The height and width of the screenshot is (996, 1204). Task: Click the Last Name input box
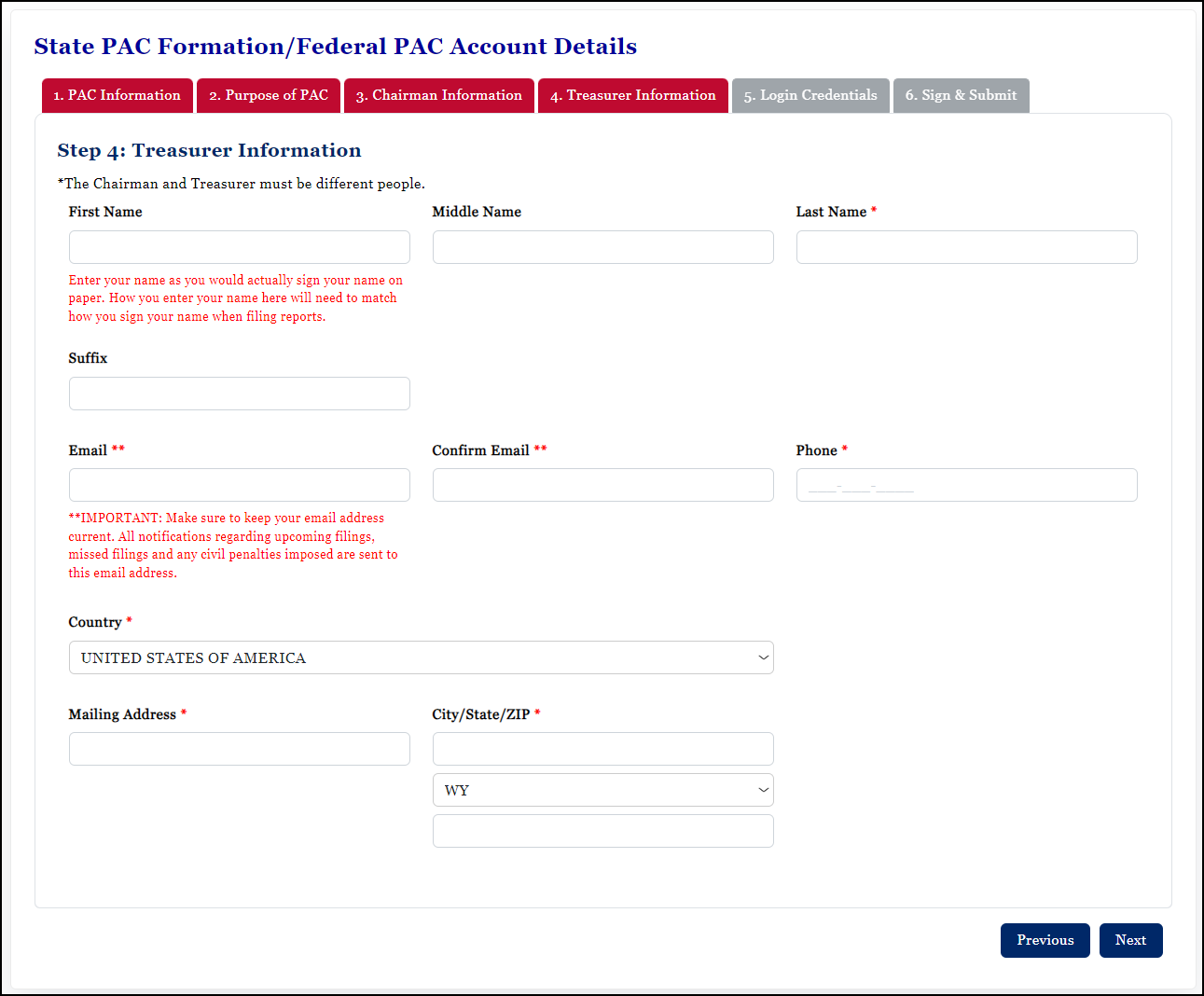click(x=966, y=246)
